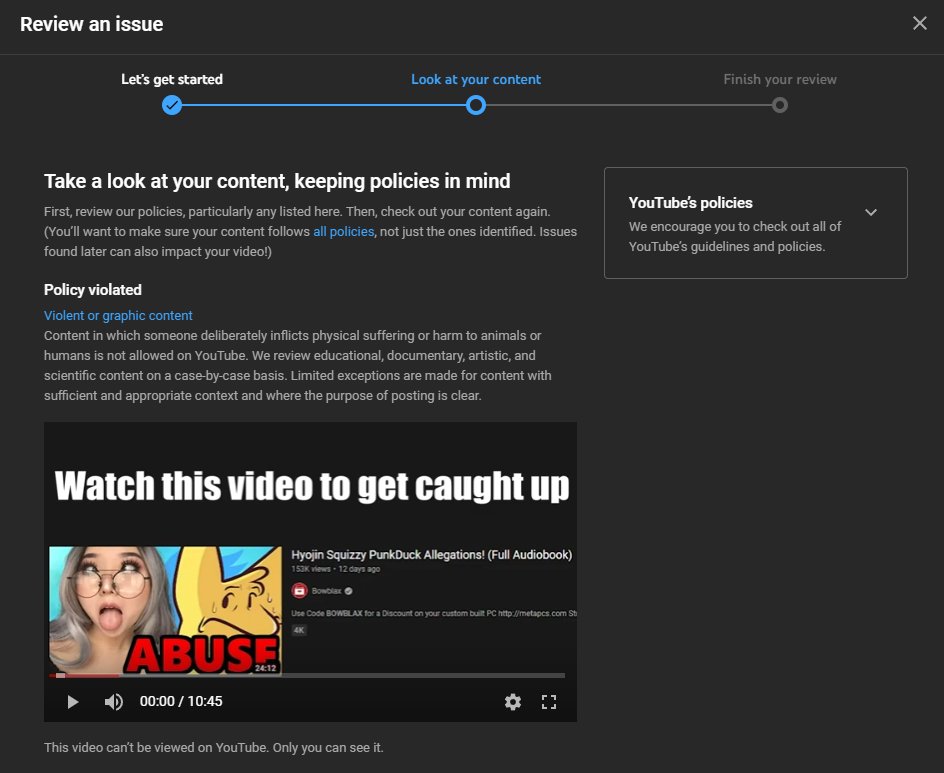Click the video progress bar
This screenshot has height=773, width=944.
(x=307, y=675)
